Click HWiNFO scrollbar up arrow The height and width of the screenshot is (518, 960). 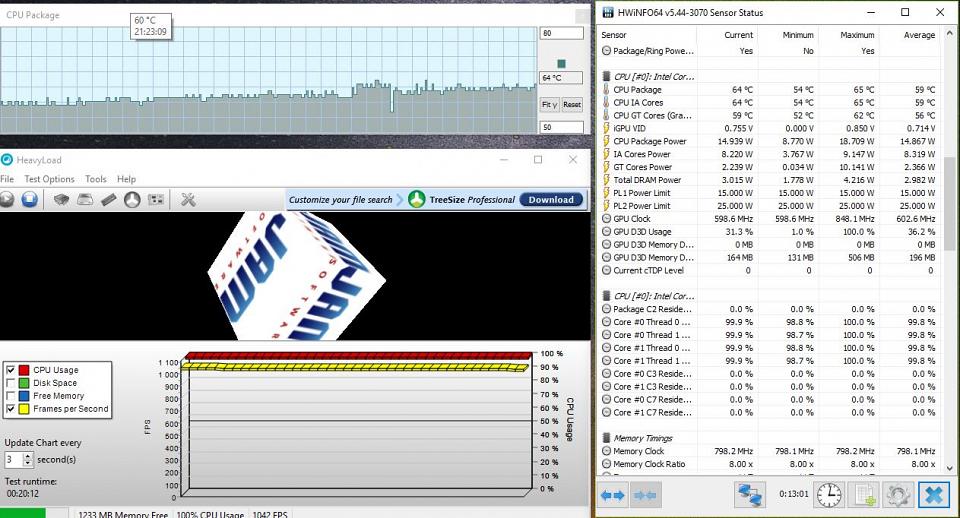[950, 33]
